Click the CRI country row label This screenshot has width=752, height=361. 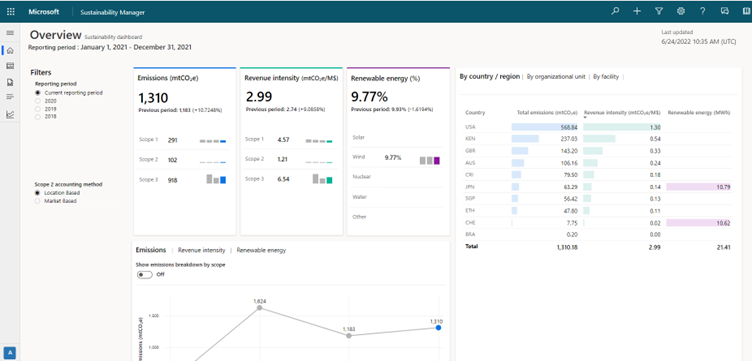point(469,175)
